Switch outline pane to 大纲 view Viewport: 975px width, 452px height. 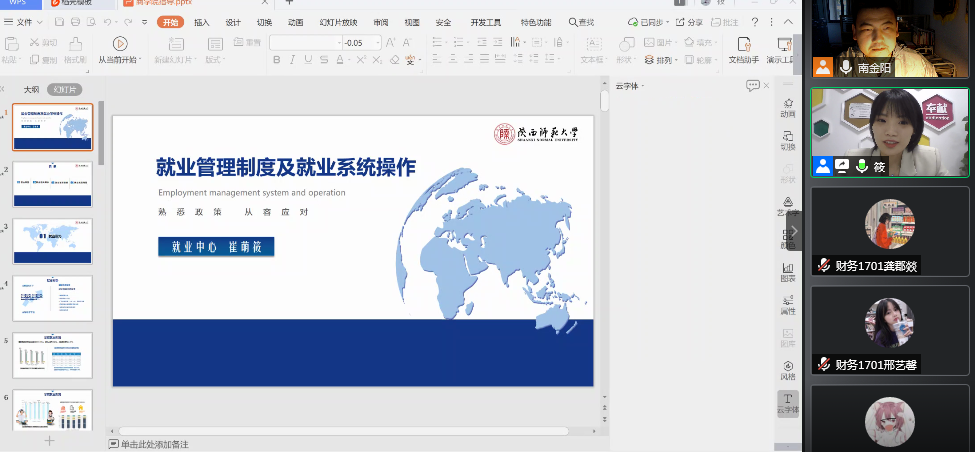31,89
